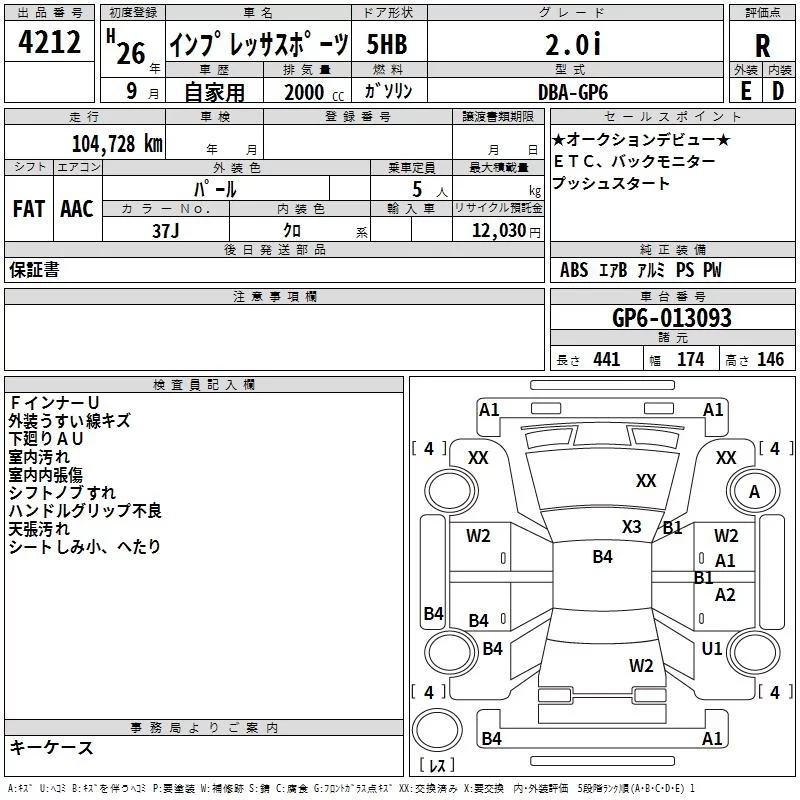Click inspector note シフトノブすれ
800x800 pixels.
click(62, 493)
